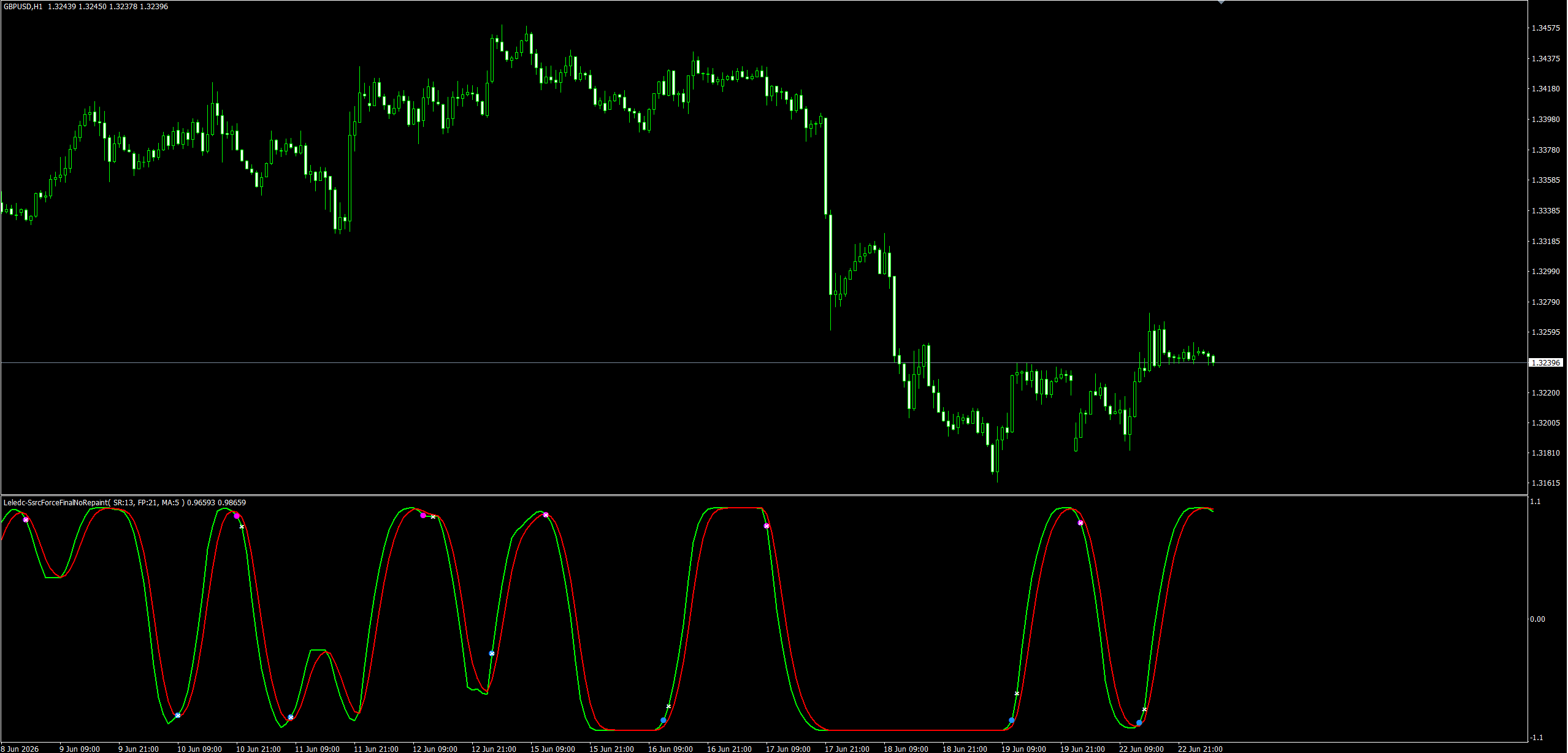Click the GBPUSD,H1 chart title text

(x=23, y=7)
